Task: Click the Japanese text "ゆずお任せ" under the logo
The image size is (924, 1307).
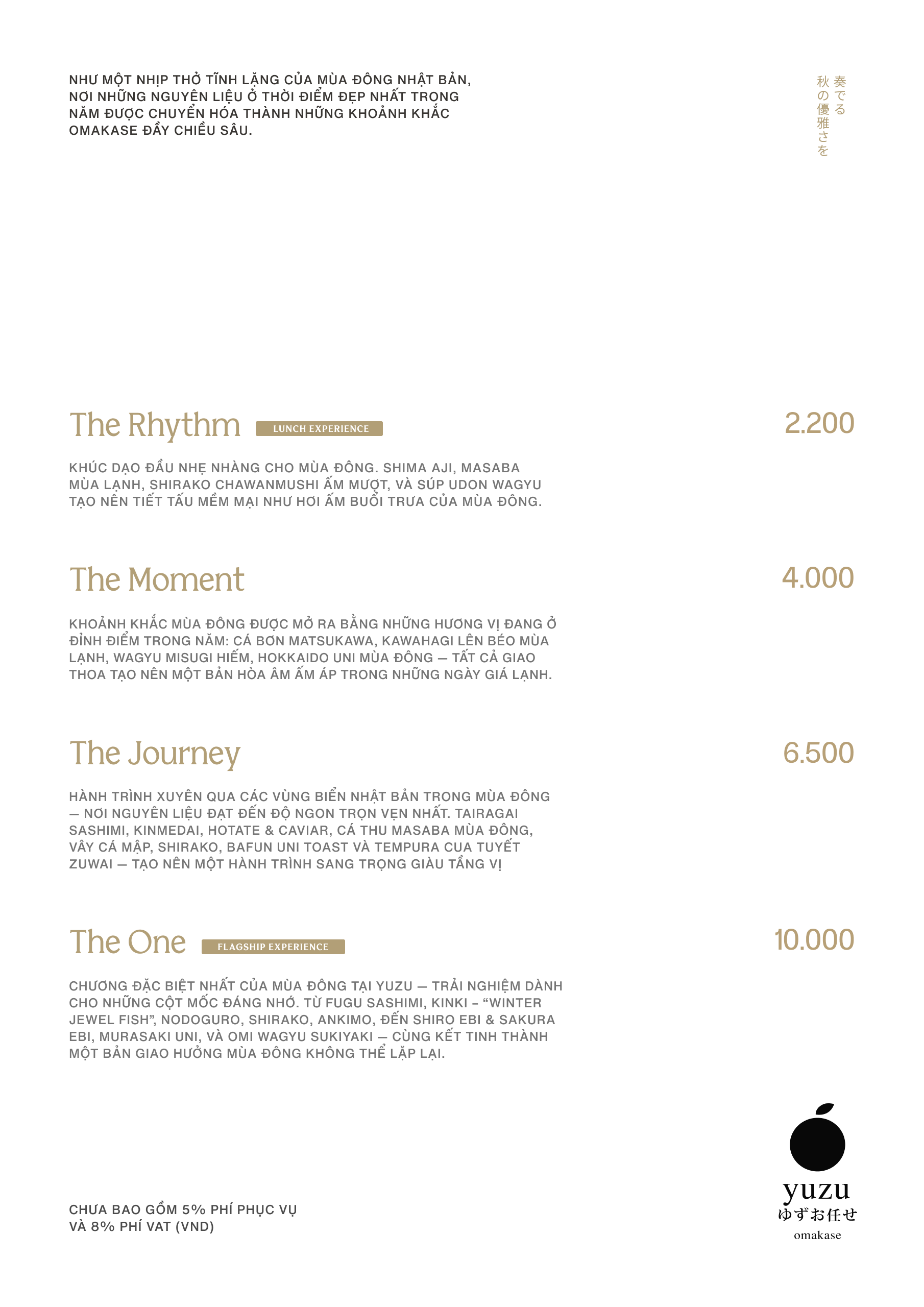Action: click(817, 1214)
